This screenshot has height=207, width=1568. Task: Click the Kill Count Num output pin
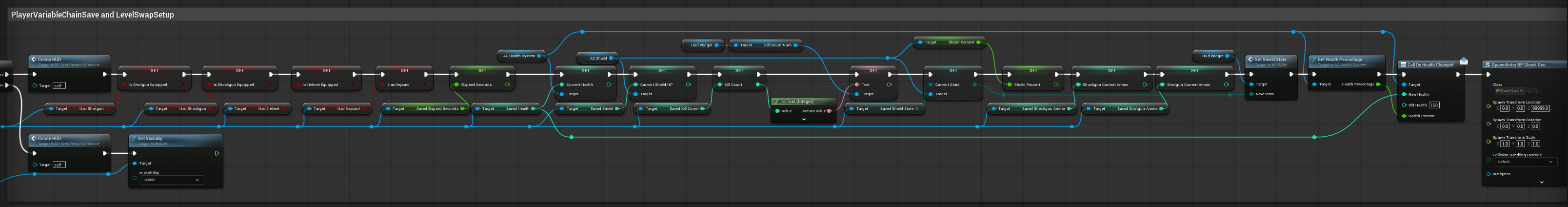(795, 45)
